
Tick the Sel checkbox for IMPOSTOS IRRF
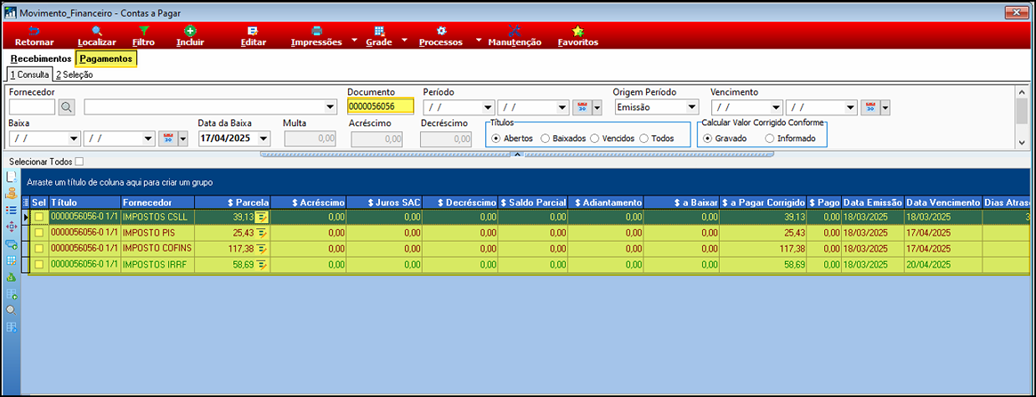pyautogui.click(x=40, y=264)
